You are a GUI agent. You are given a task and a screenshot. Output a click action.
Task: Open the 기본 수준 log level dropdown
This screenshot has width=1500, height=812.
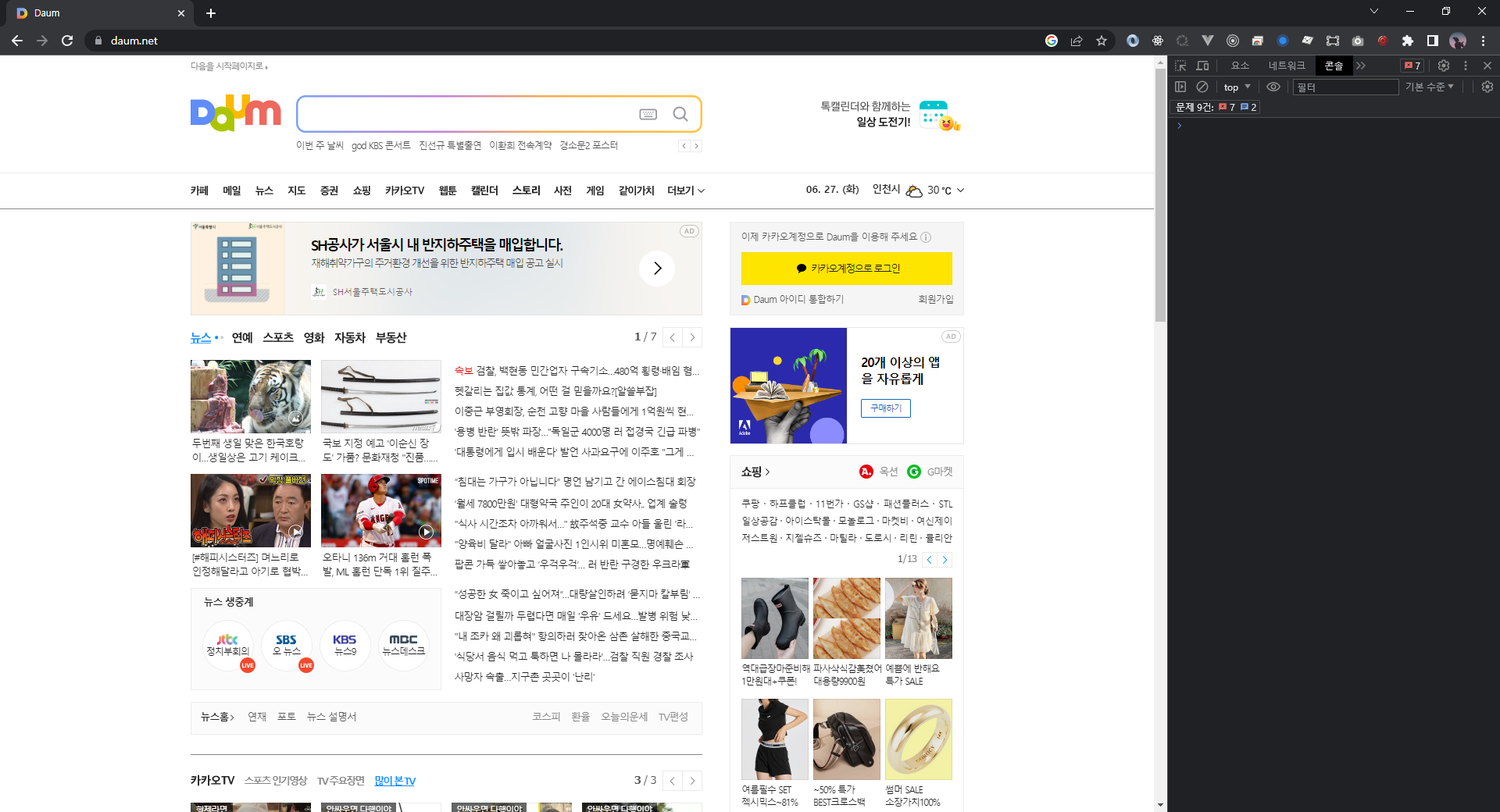pos(1430,87)
